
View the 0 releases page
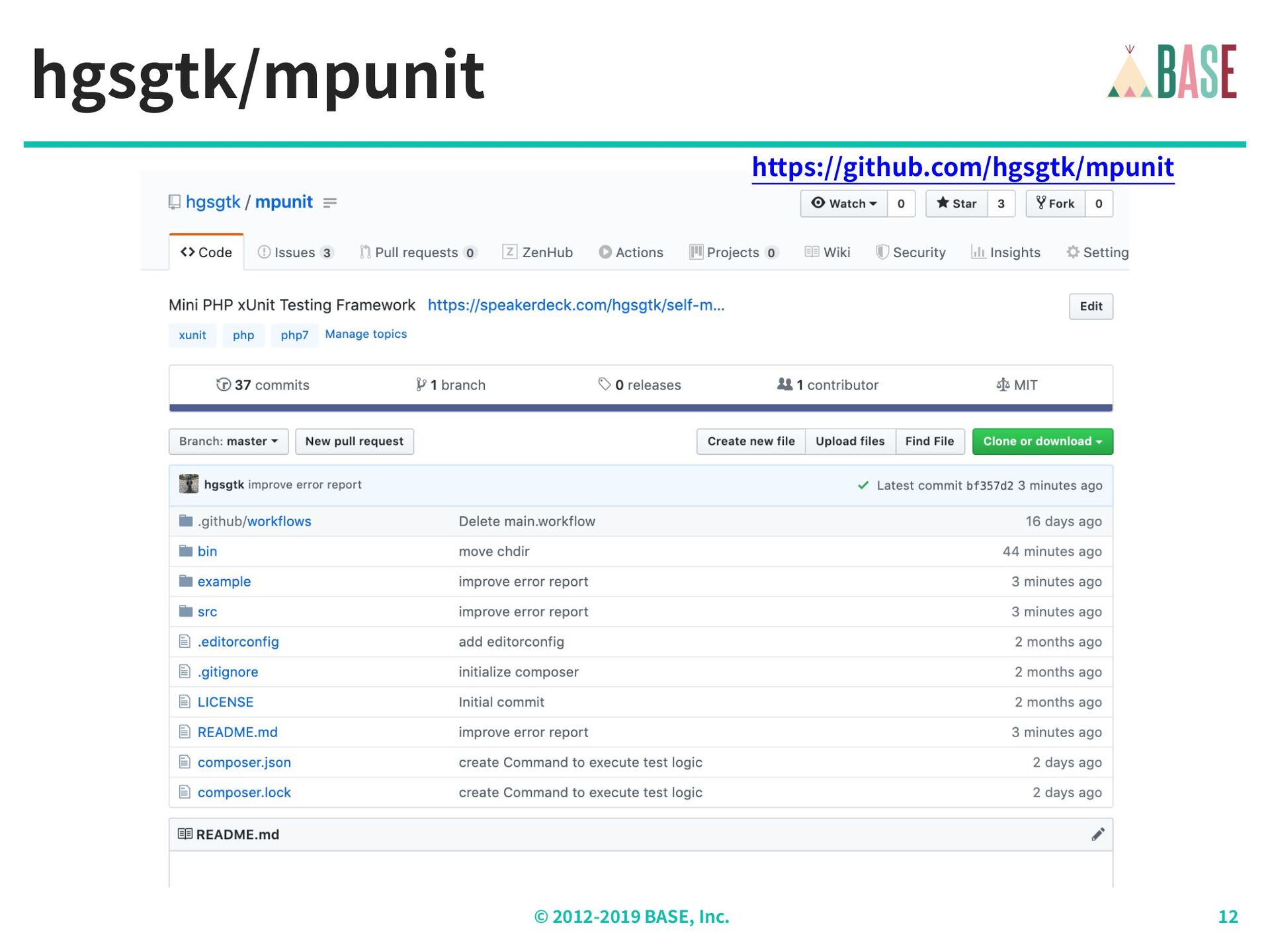640,385
